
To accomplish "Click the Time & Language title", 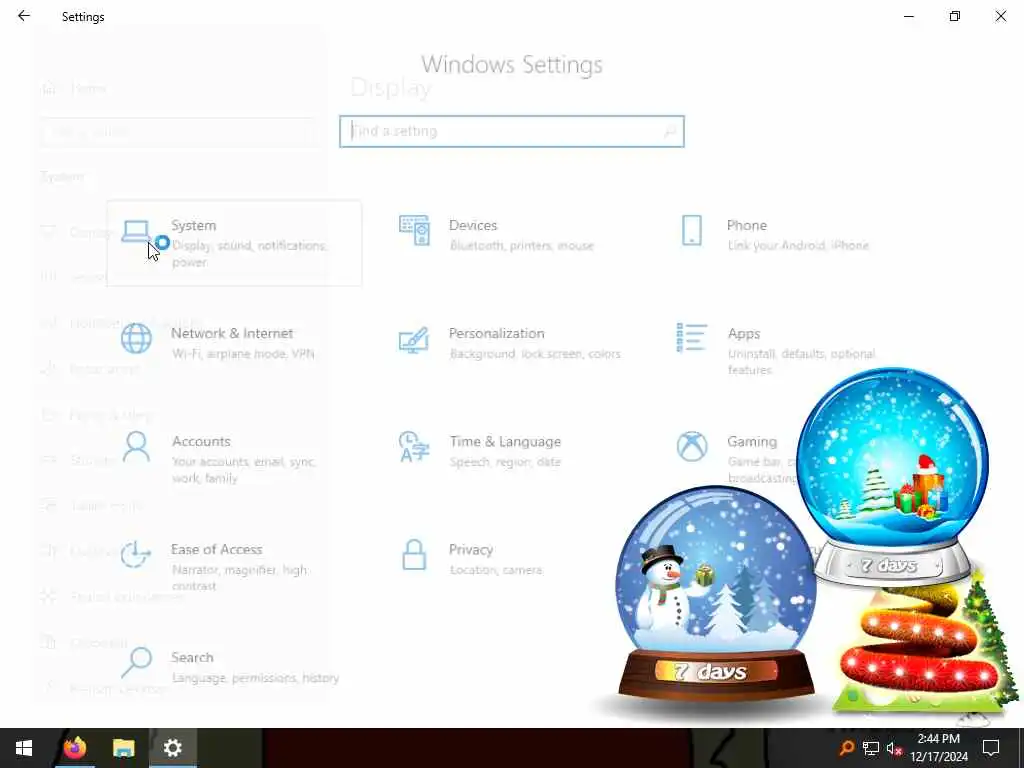I will (505, 441).
